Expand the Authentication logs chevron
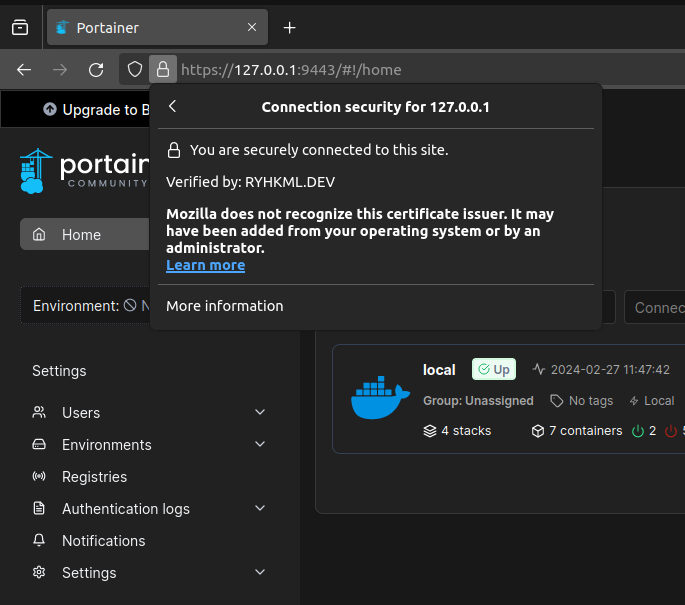 [x=260, y=508]
